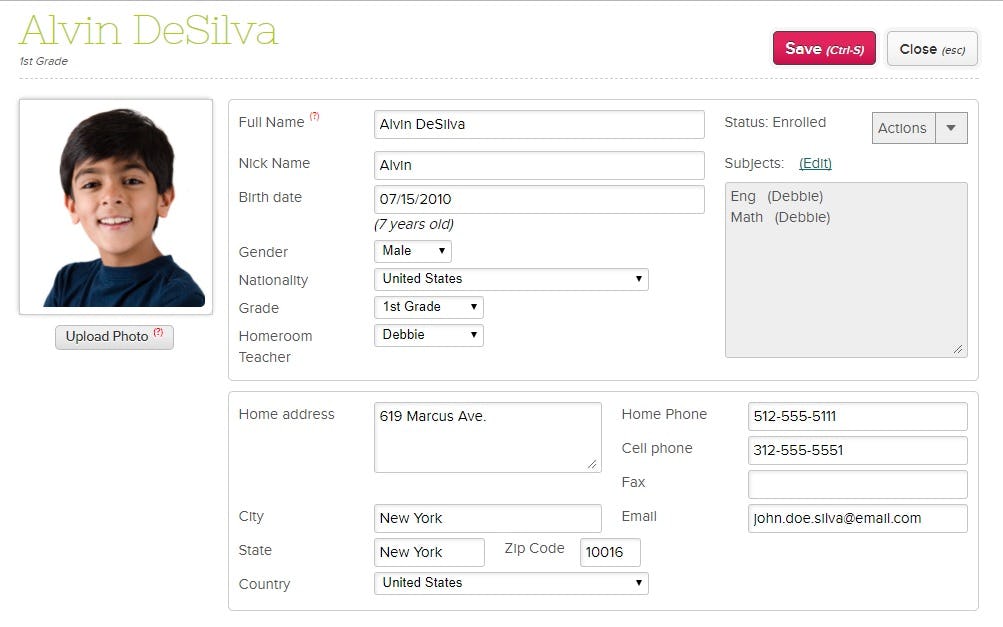The height and width of the screenshot is (627, 1003).
Task: Click the Email input field
Action: pyautogui.click(x=857, y=518)
